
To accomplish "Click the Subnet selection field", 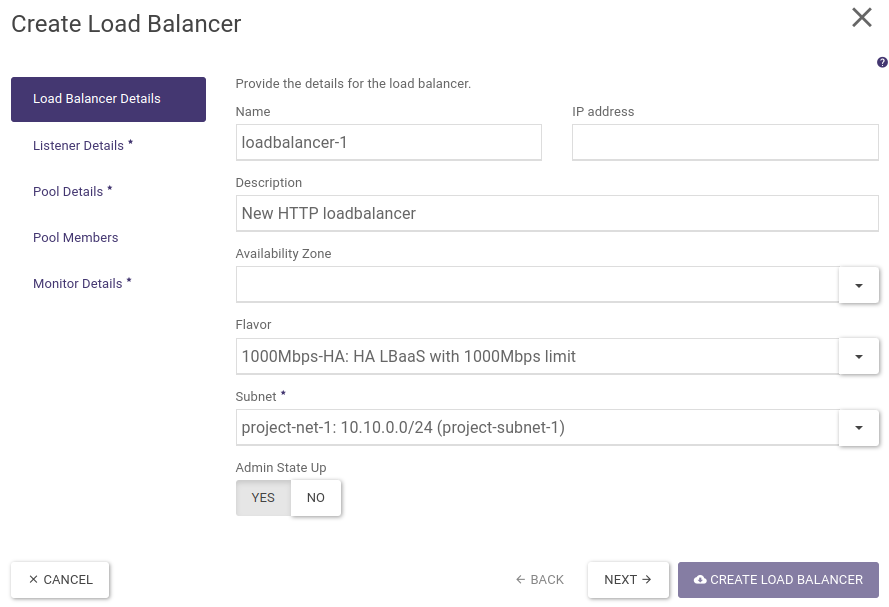I will click(x=537, y=427).
